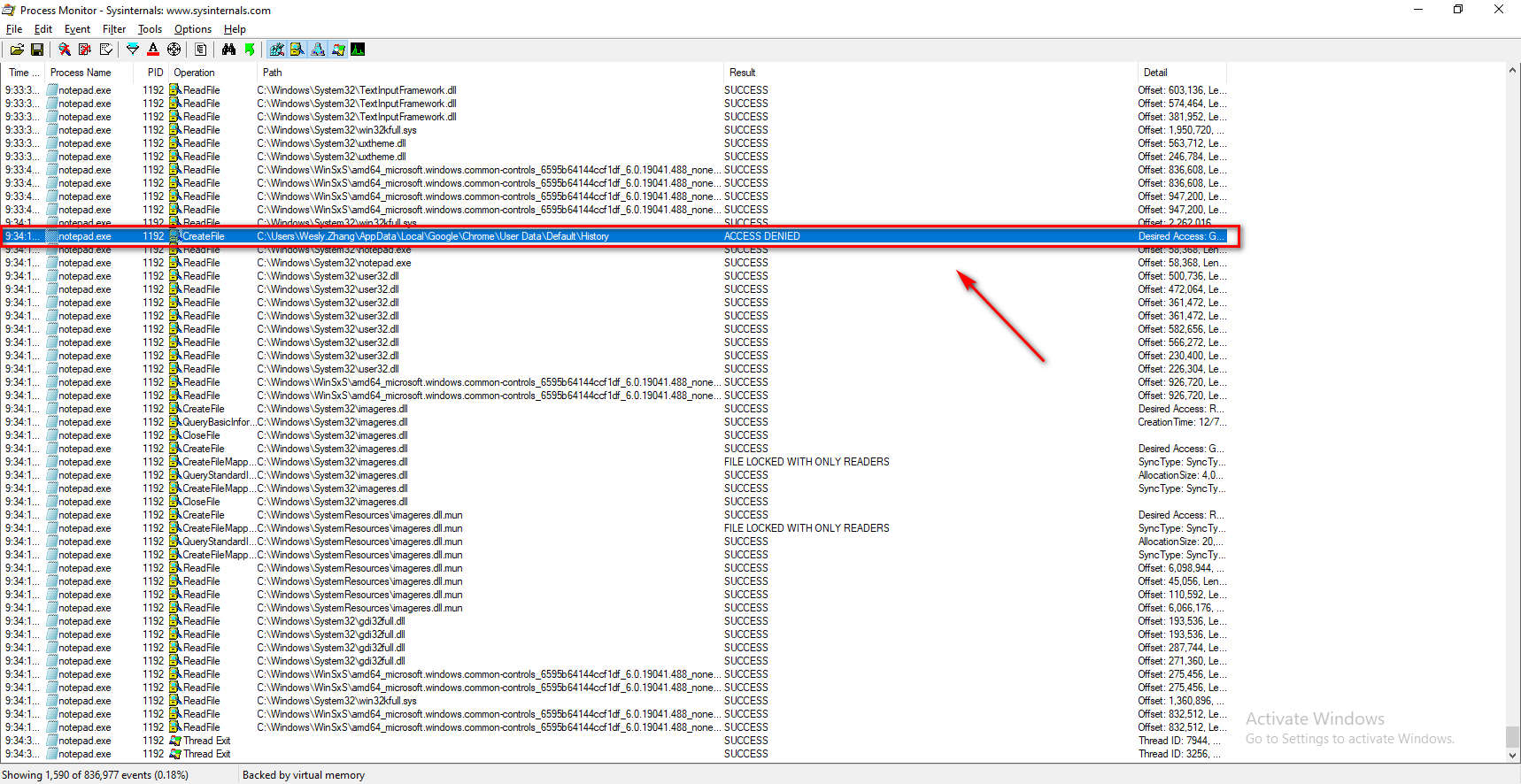Select the ACCESS DENIED result cell
The image size is (1521, 784).
(762, 236)
